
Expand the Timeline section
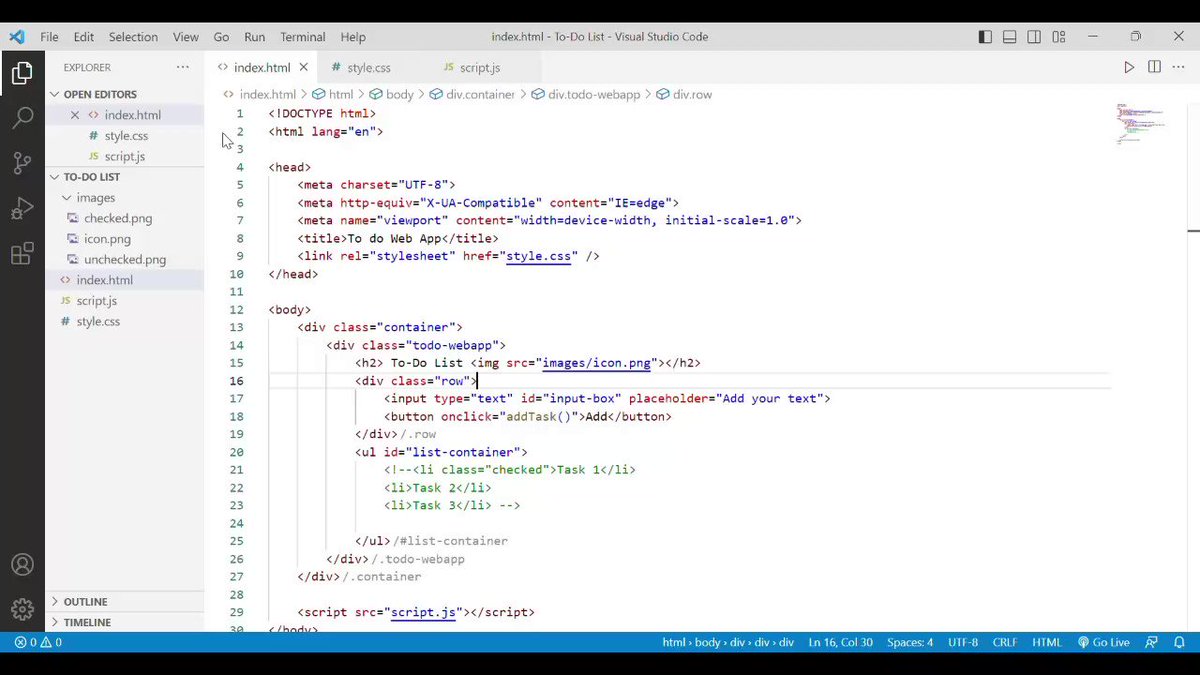pos(87,622)
